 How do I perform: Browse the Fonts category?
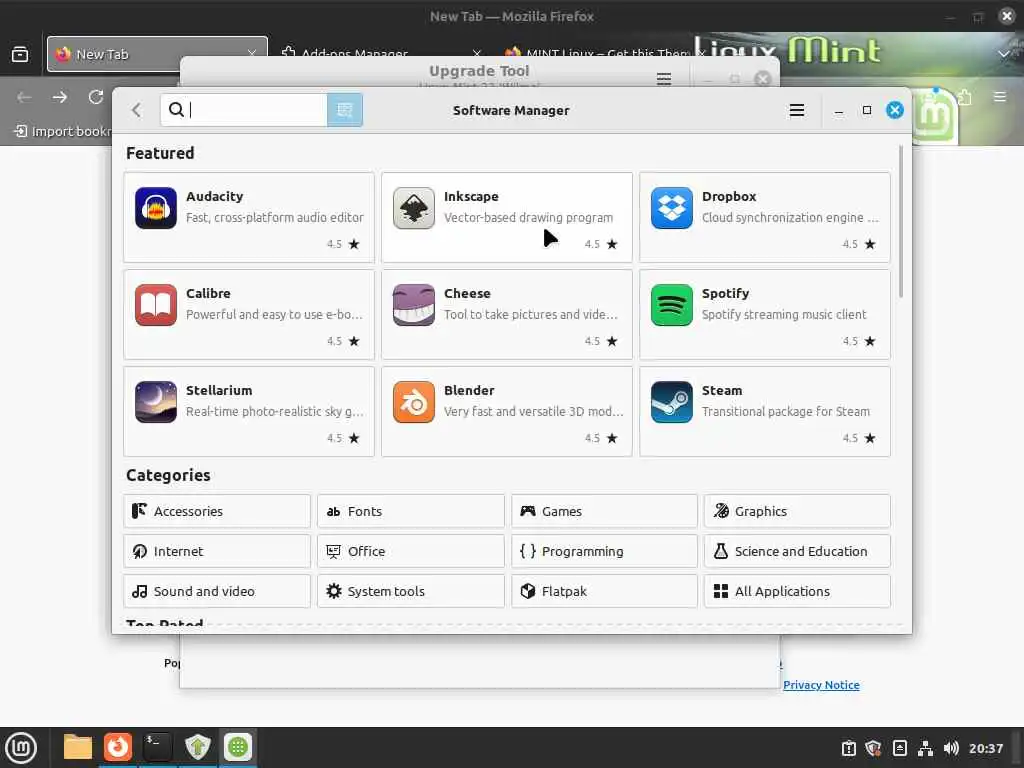(411, 511)
